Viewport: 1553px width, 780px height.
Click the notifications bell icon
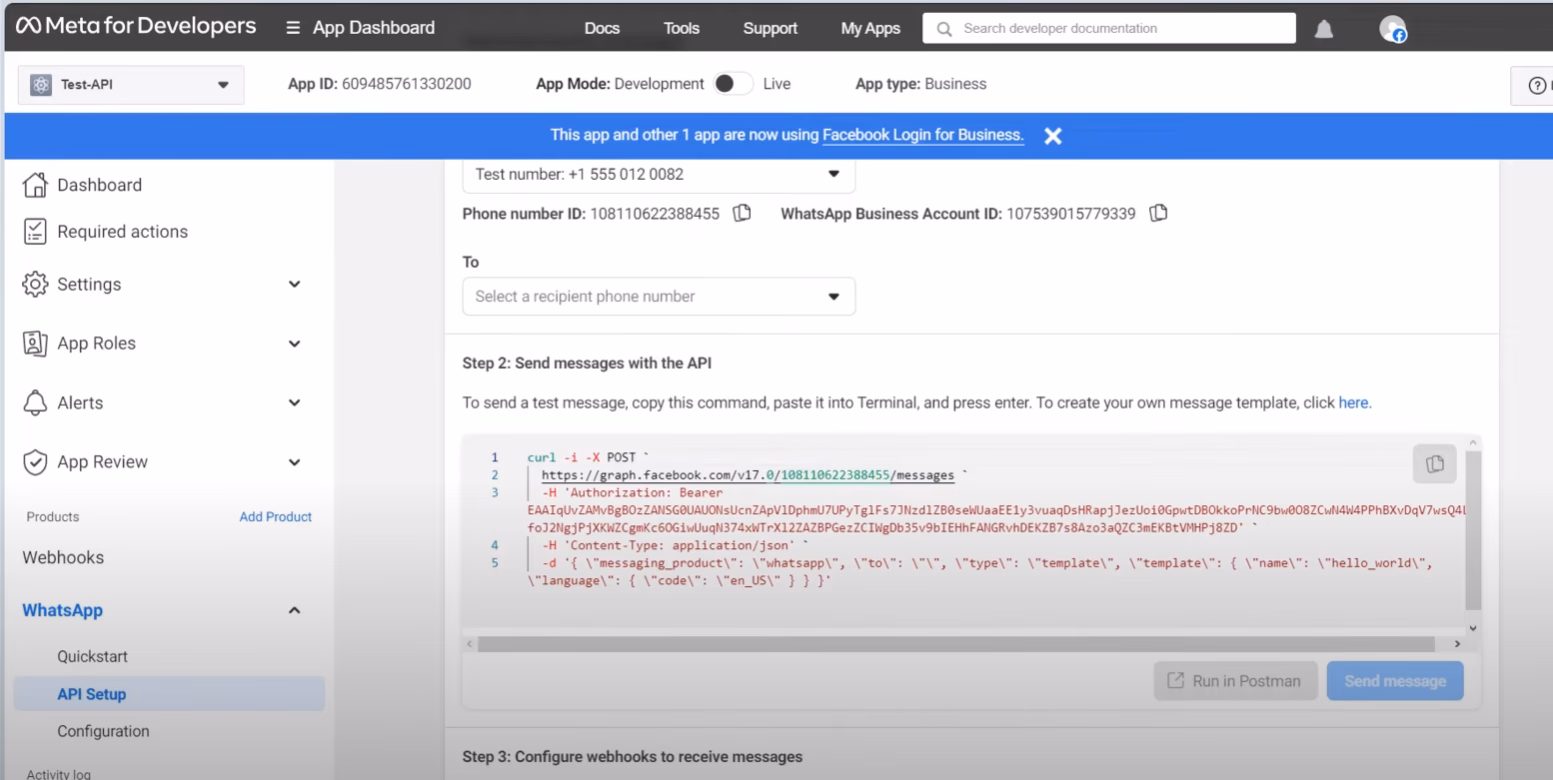(1323, 29)
